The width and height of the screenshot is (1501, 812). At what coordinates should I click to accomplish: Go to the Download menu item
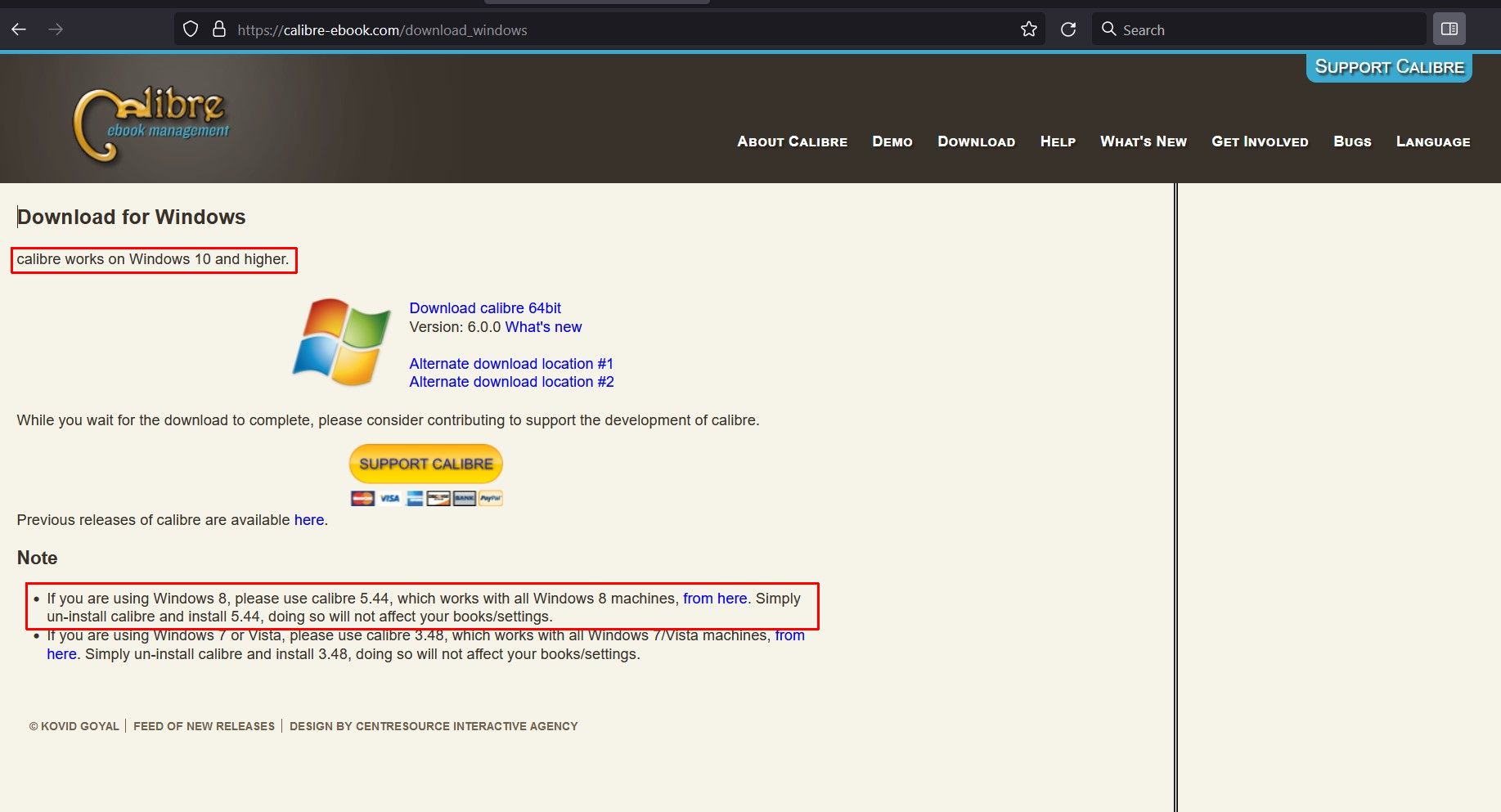976,141
